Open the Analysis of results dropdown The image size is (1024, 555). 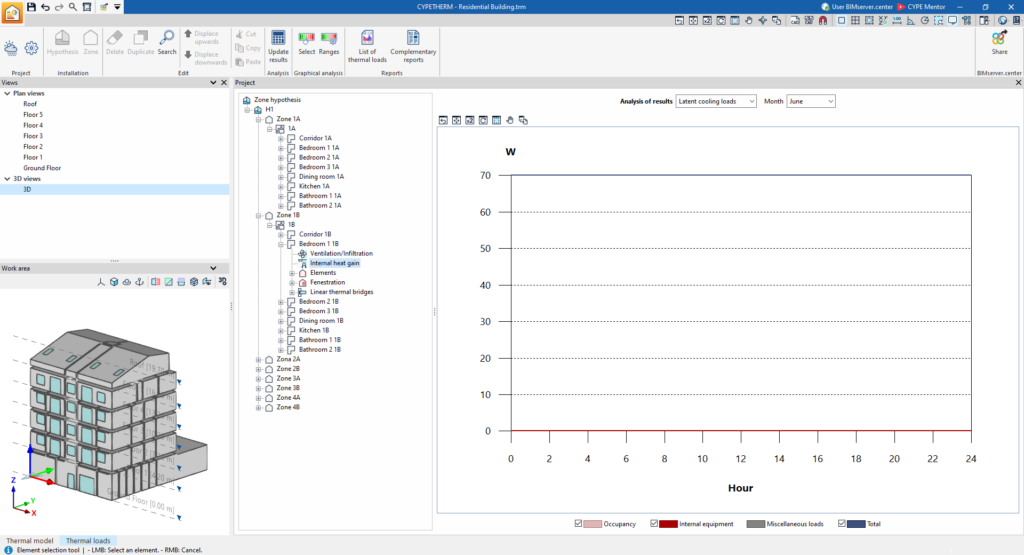tap(716, 101)
